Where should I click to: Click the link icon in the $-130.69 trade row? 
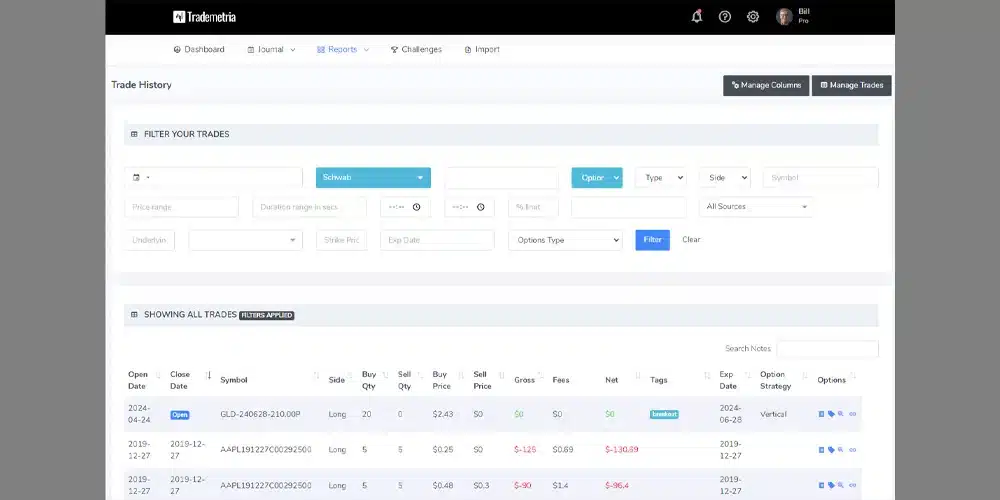click(x=853, y=450)
